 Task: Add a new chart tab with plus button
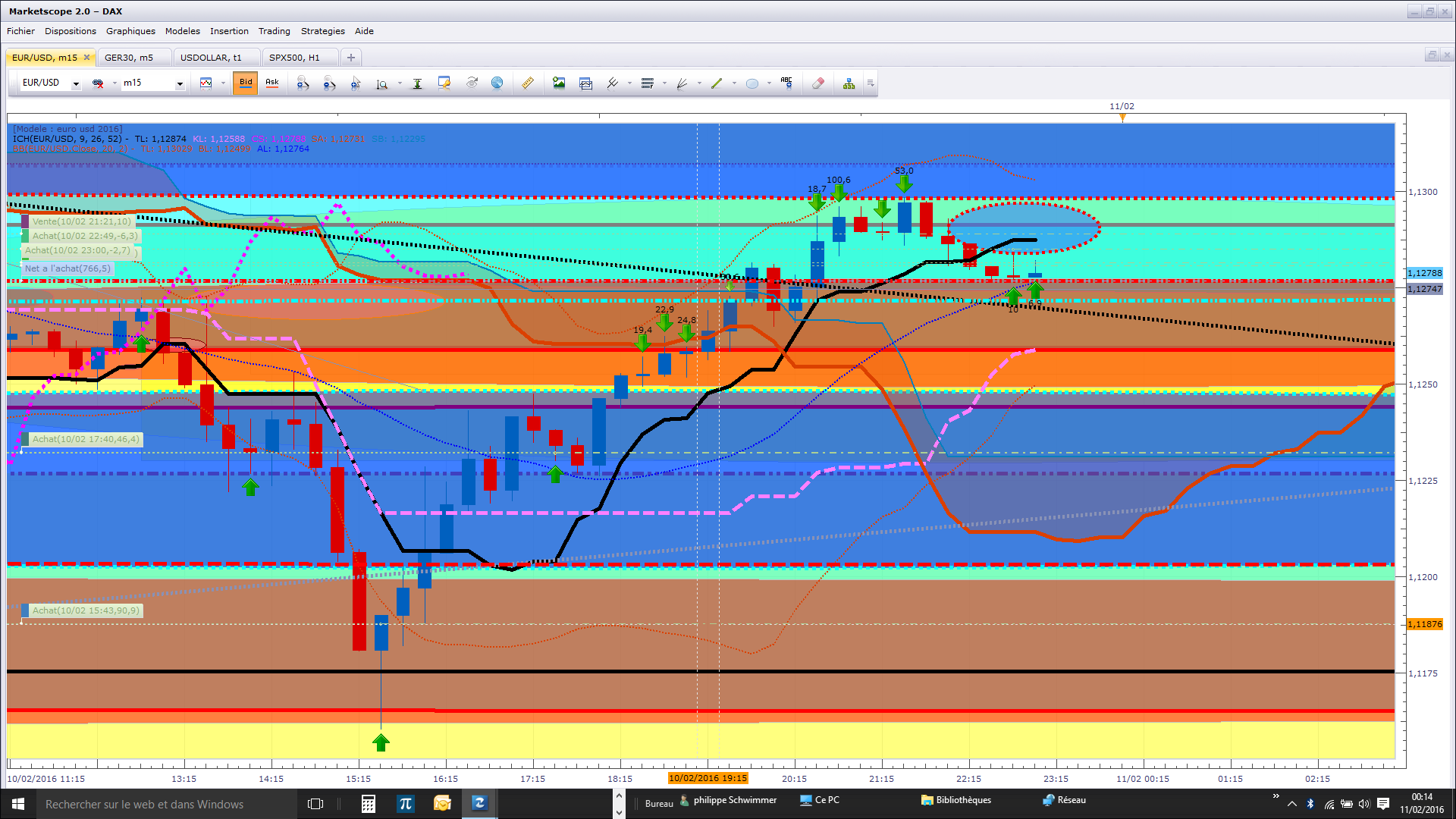pos(350,58)
